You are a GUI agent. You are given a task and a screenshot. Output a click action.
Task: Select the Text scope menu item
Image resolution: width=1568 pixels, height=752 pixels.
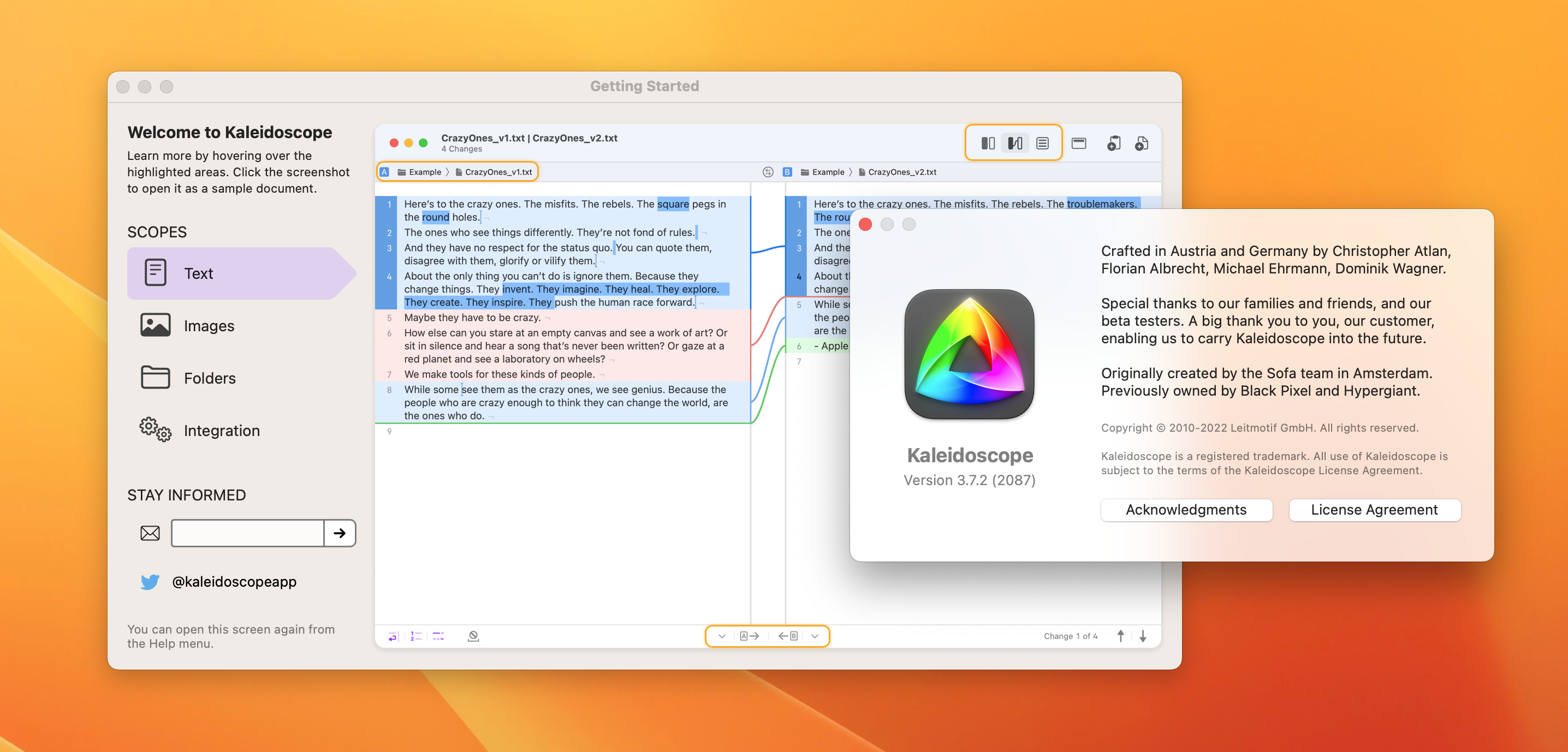pos(239,271)
